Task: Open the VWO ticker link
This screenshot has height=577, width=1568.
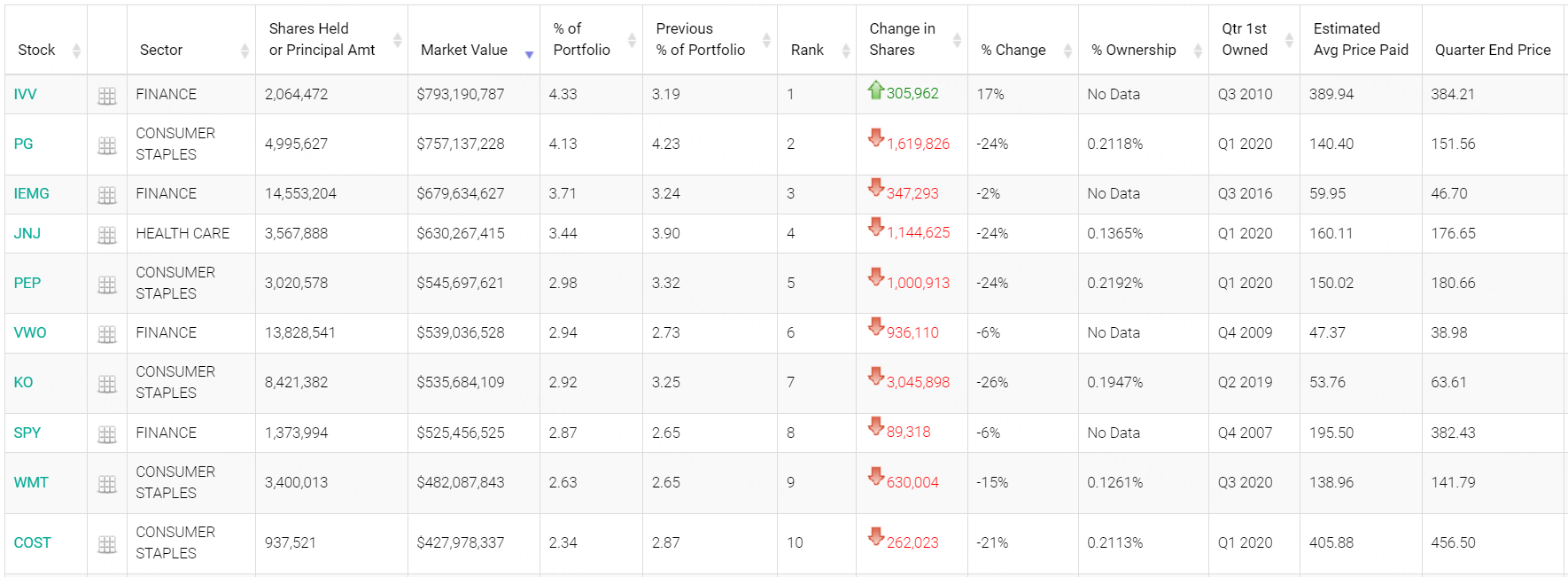Action: click(x=30, y=332)
